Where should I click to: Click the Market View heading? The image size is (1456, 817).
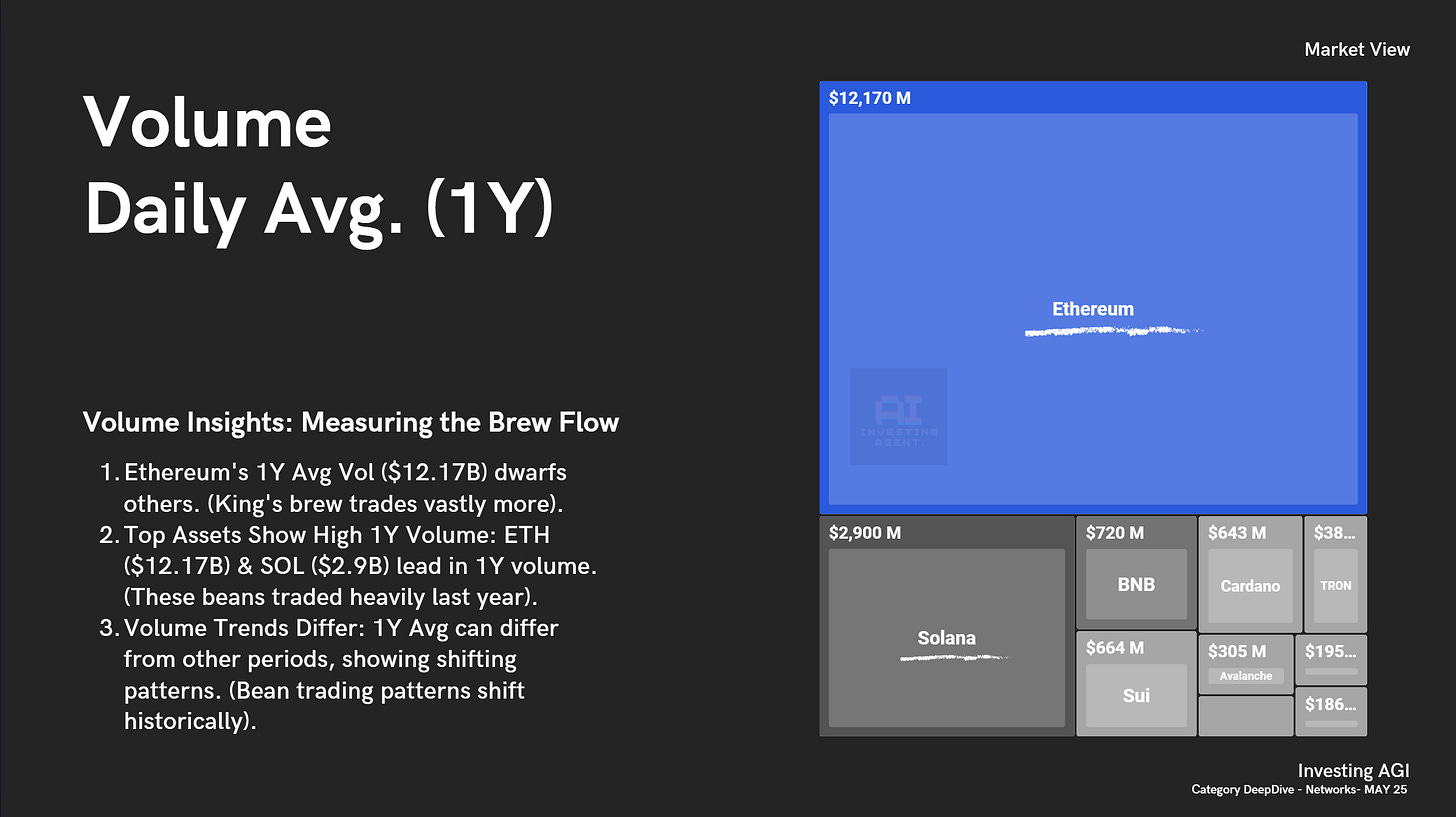[1357, 49]
